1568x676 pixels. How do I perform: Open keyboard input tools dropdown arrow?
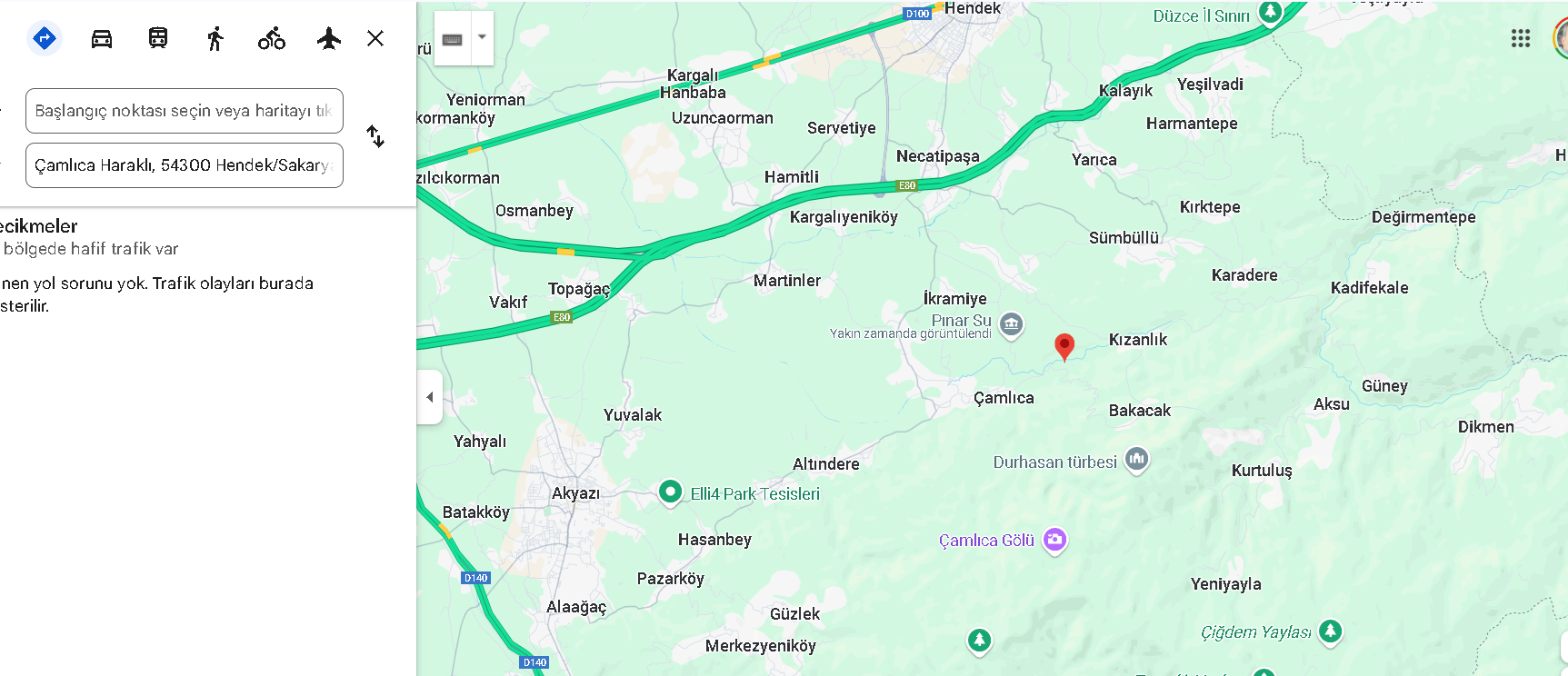483,38
